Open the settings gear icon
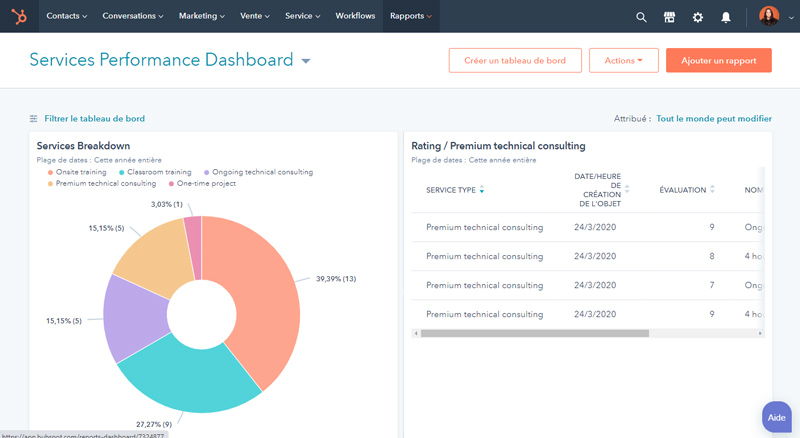 (x=697, y=17)
